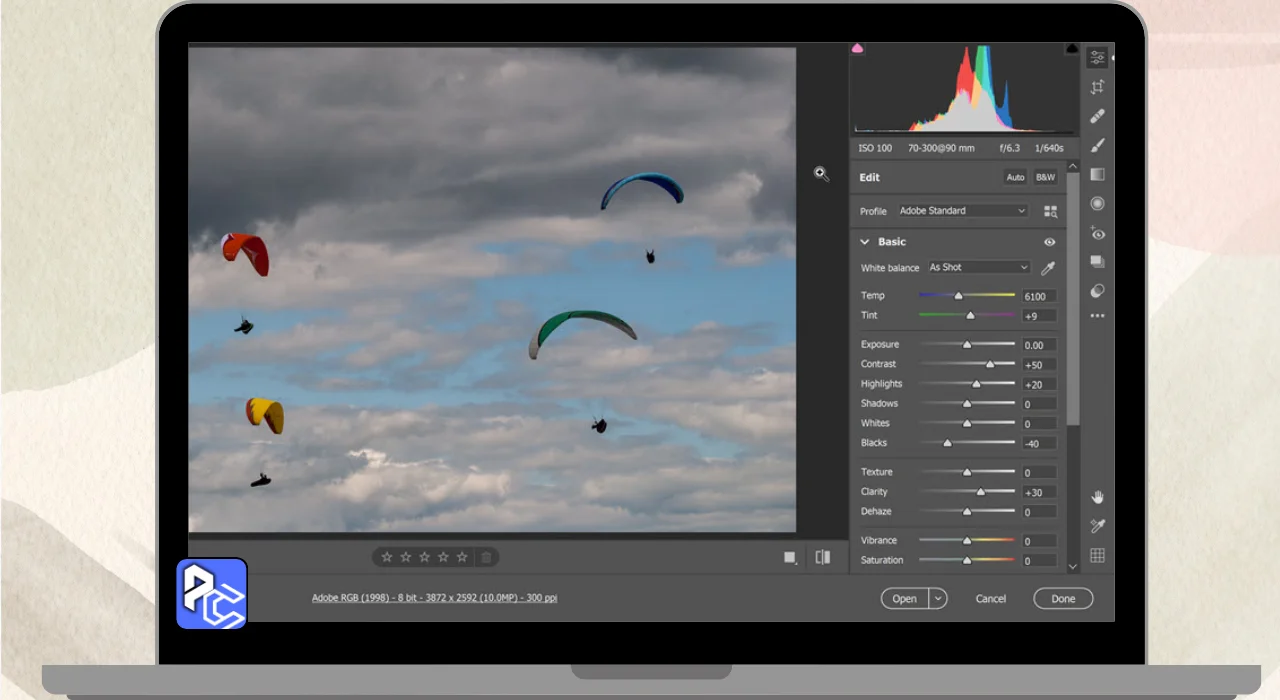Open the White balance As Shot dropdown
This screenshot has width=1280, height=700.
click(978, 268)
